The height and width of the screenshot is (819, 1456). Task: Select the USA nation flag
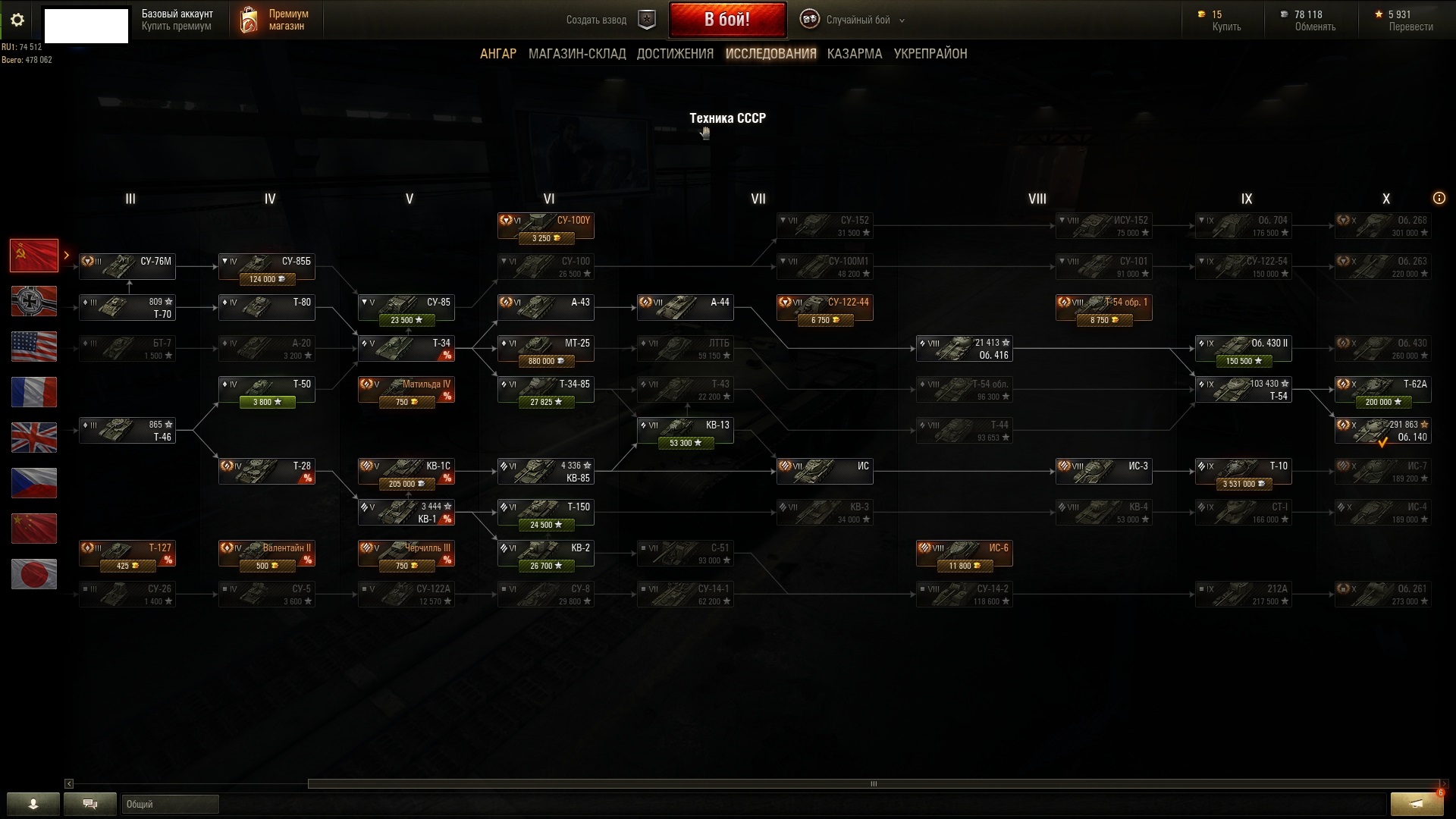pos(34,347)
